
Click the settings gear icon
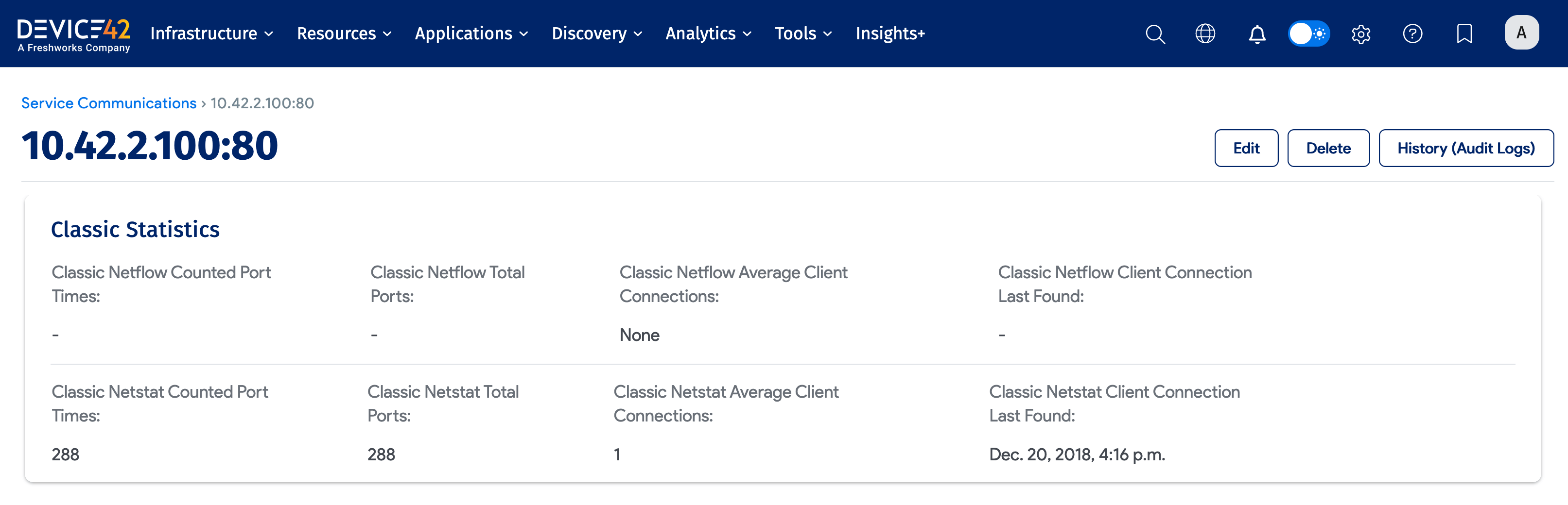1361,34
